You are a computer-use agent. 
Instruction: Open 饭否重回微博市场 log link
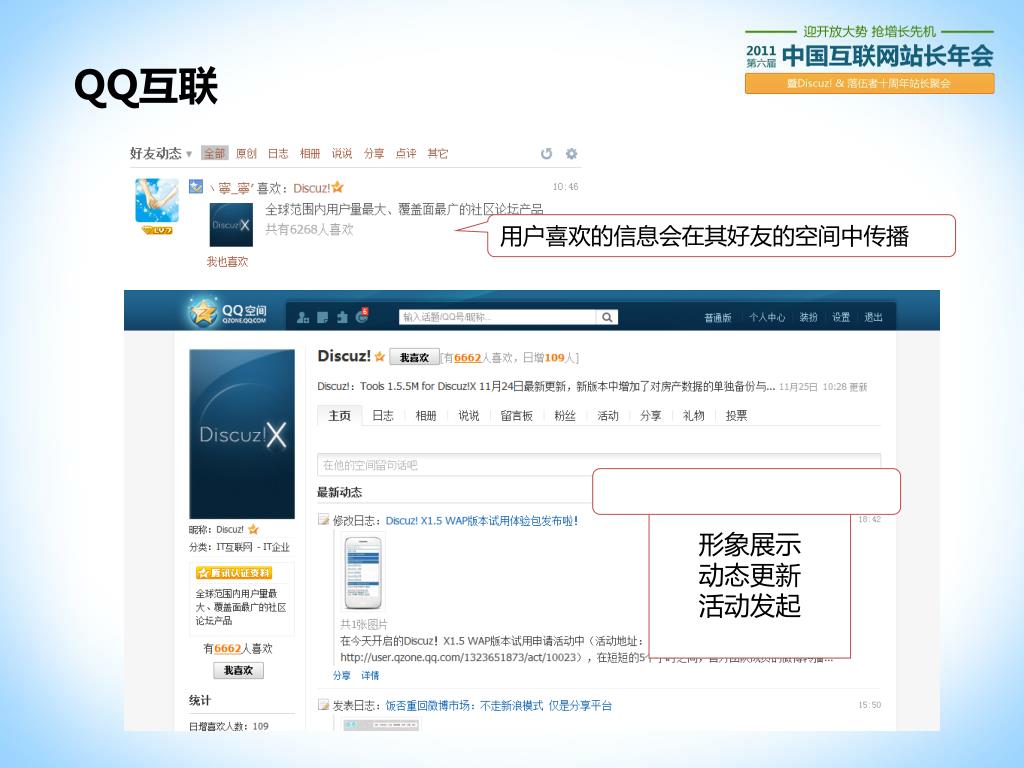498,705
